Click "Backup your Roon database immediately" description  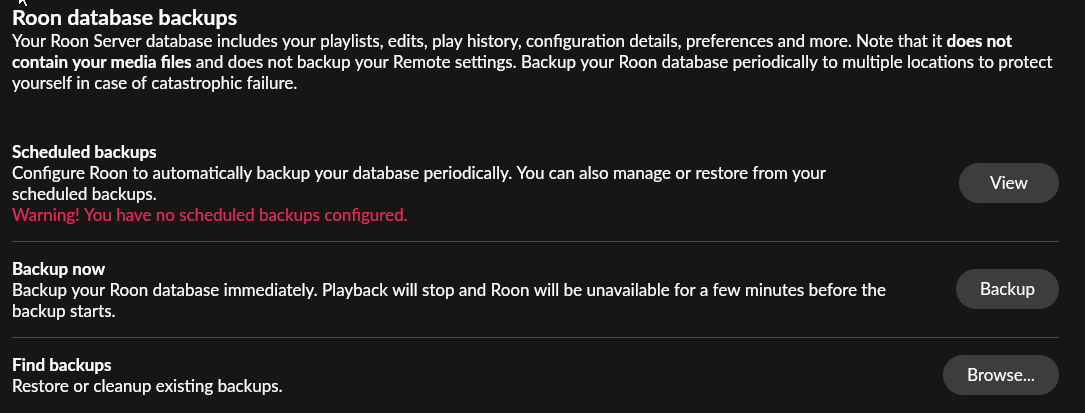[190, 291]
